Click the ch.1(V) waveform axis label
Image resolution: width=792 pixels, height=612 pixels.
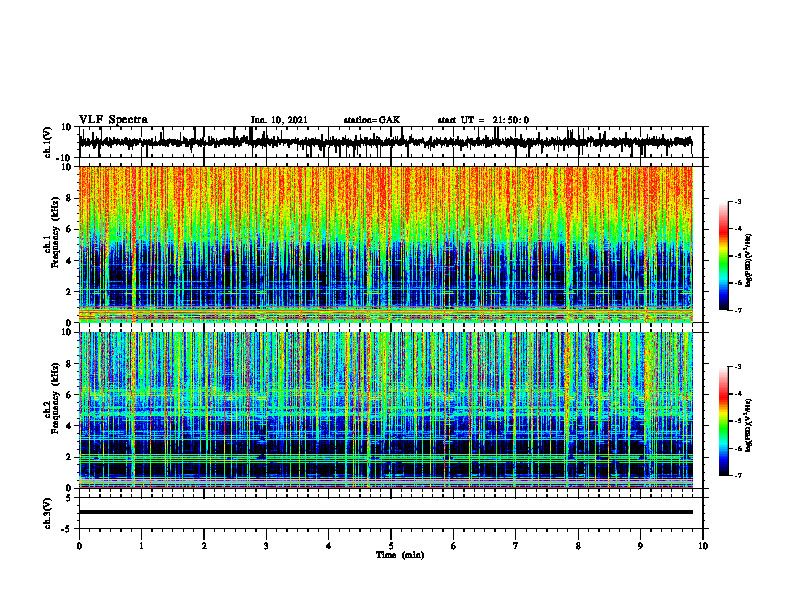coord(48,142)
